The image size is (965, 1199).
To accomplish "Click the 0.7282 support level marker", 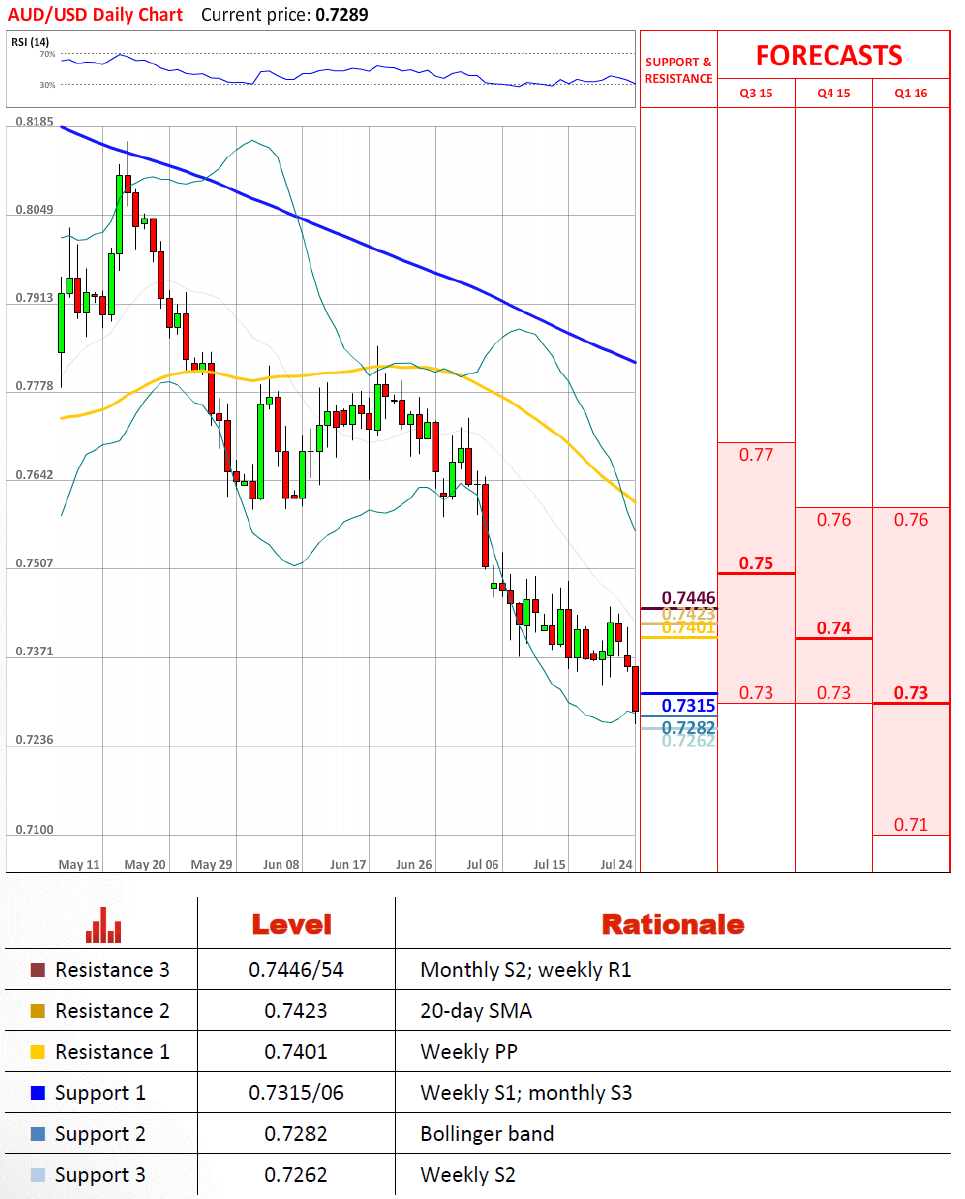I will pos(688,726).
